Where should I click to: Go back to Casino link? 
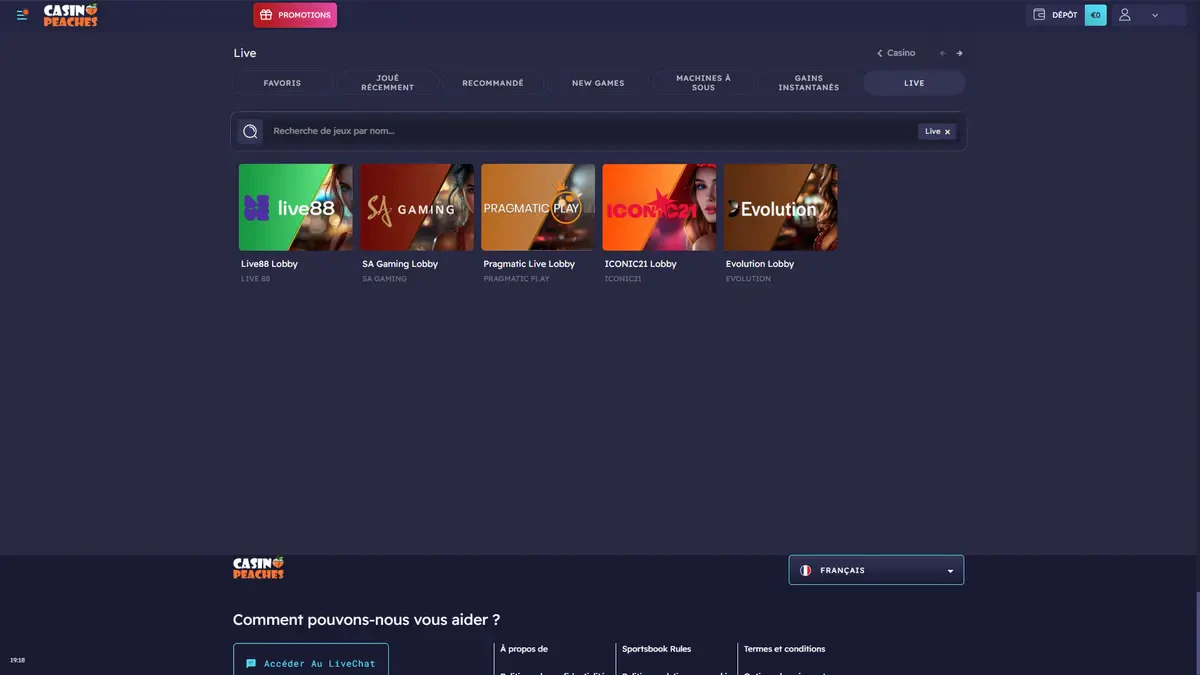point(896,53)
